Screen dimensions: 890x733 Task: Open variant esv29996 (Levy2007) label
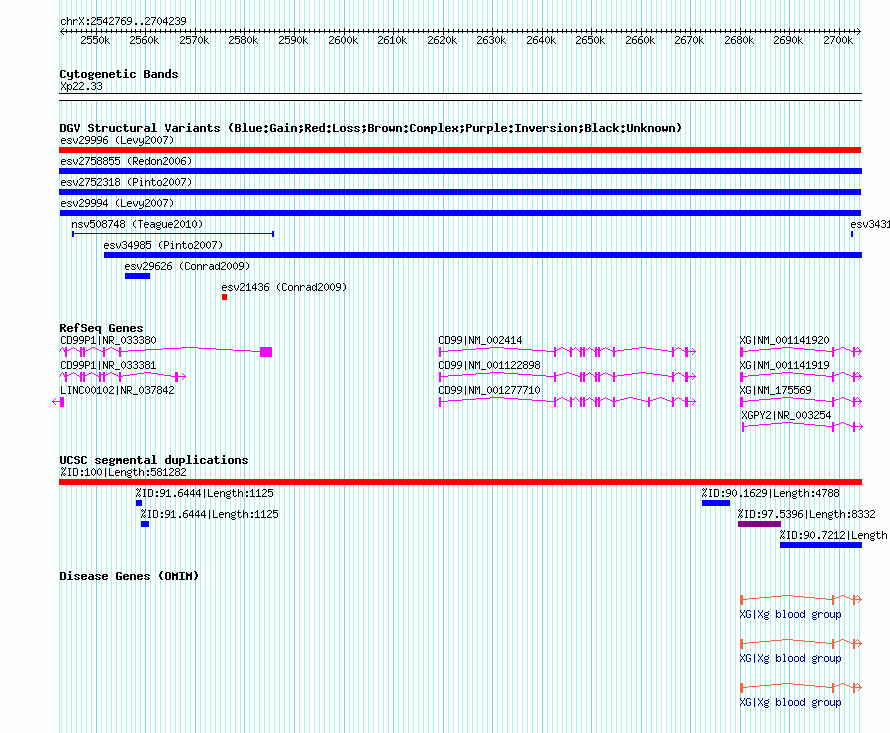point(117,140)
